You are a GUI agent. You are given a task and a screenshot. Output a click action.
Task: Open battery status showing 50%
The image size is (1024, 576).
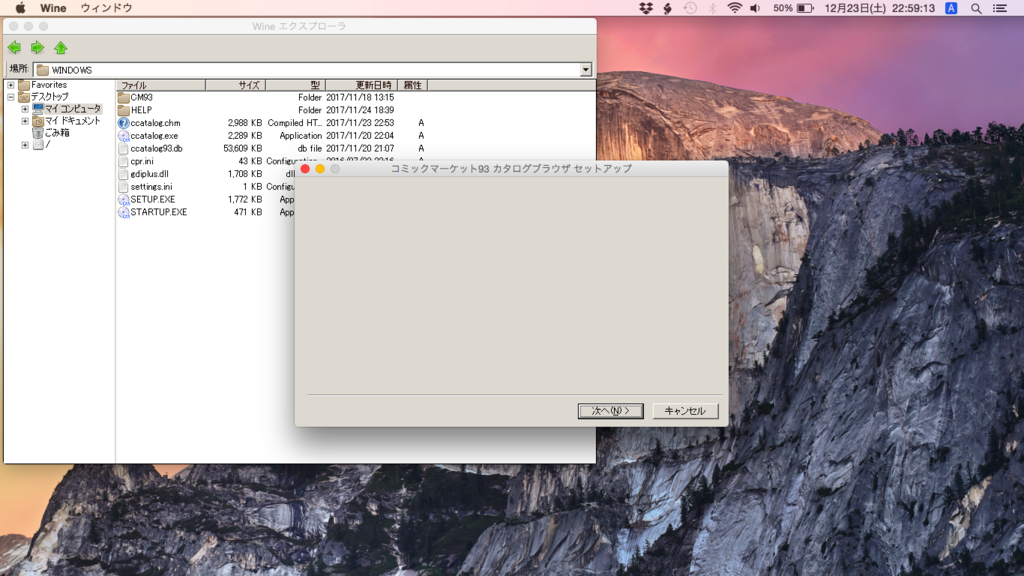pyautogui.click(x=793, y=8)
